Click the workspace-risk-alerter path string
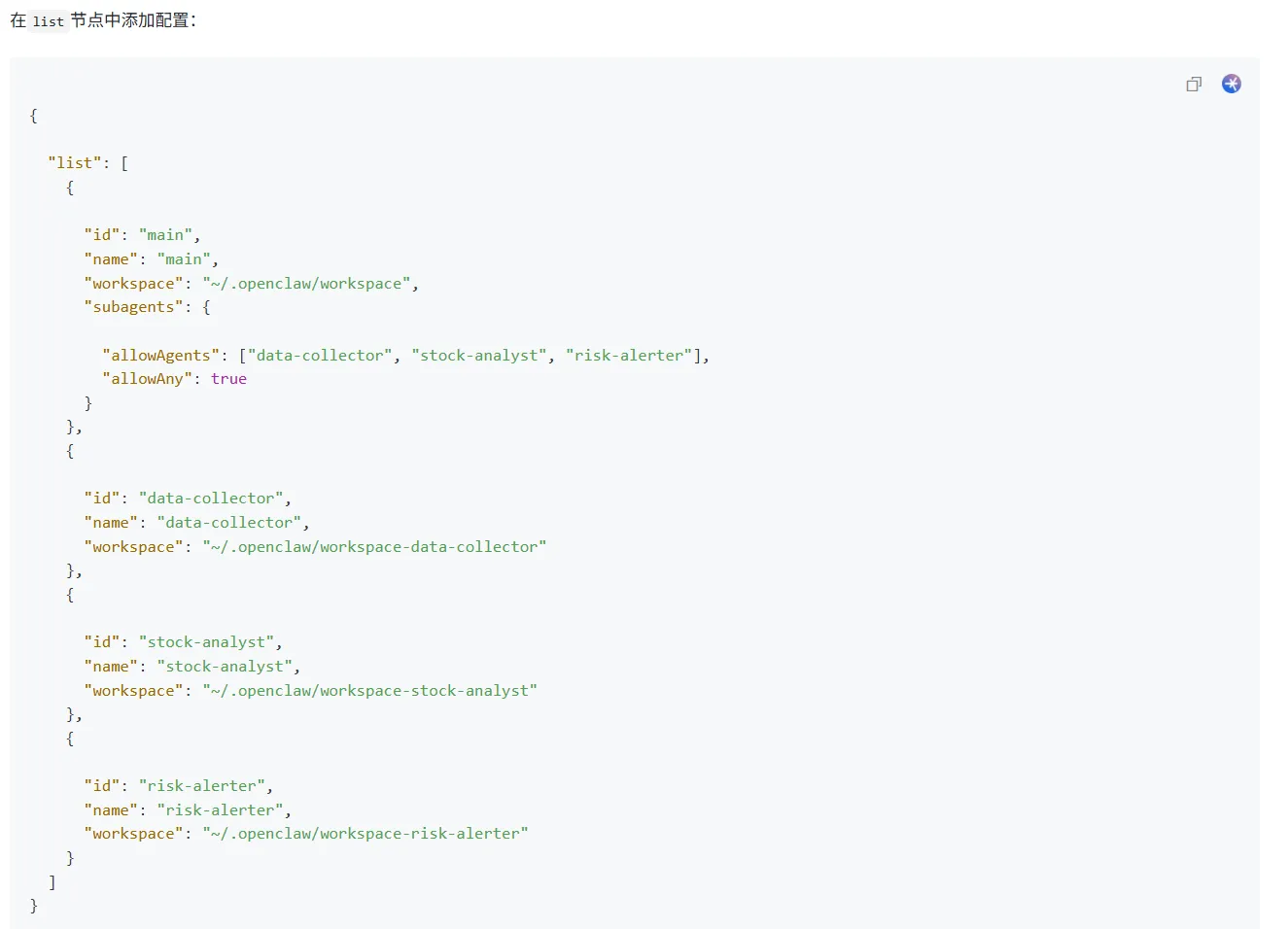Screen dimensions: 1288x929 tap(366, 834)
